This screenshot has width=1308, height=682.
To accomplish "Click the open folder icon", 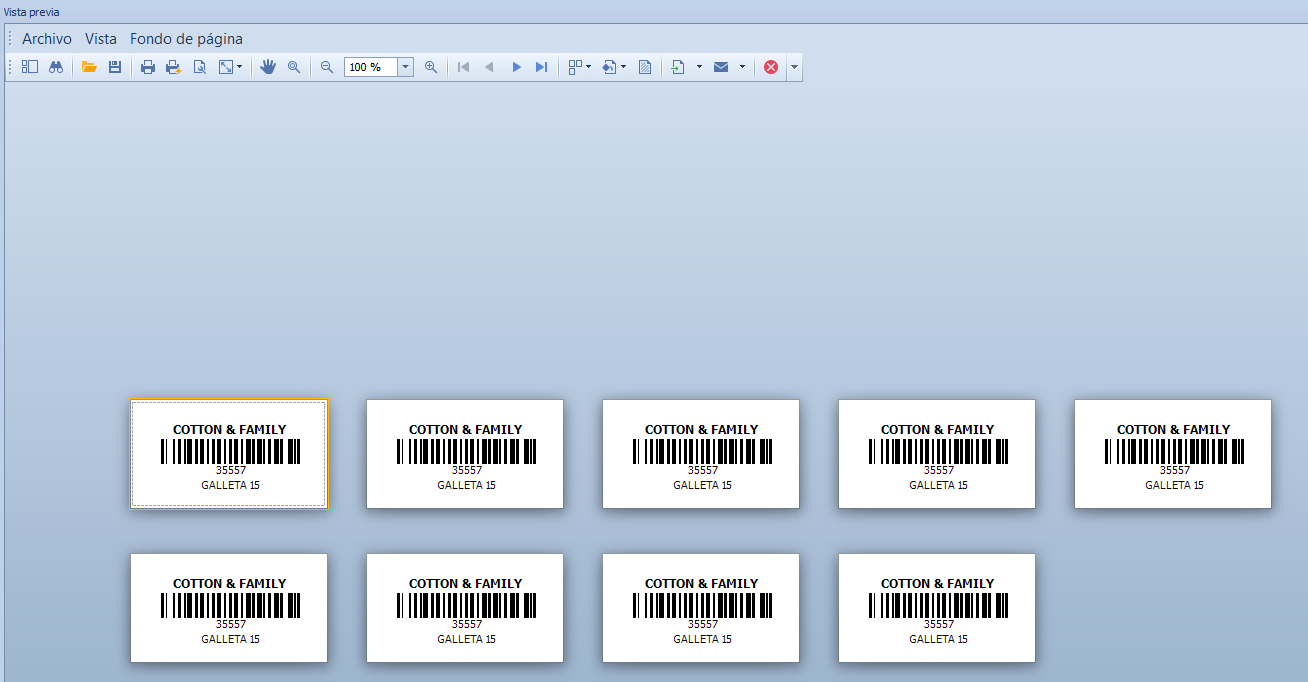I will click(x=89, y=67).
